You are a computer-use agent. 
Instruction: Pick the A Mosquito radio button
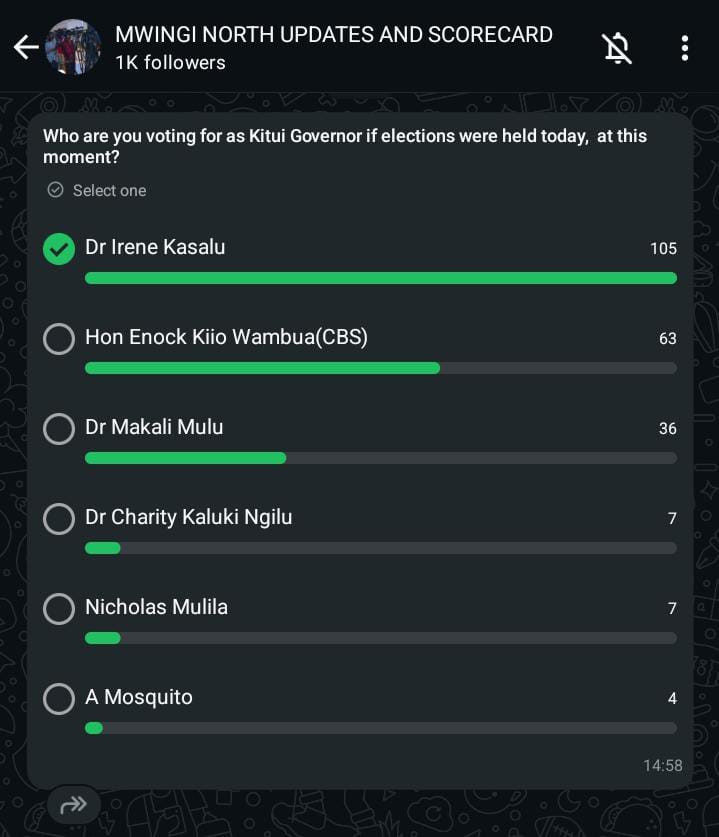click(59, 699)
